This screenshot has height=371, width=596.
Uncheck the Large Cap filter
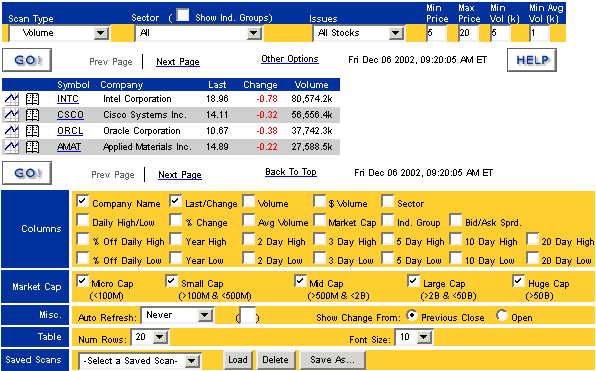click(414, 281)
